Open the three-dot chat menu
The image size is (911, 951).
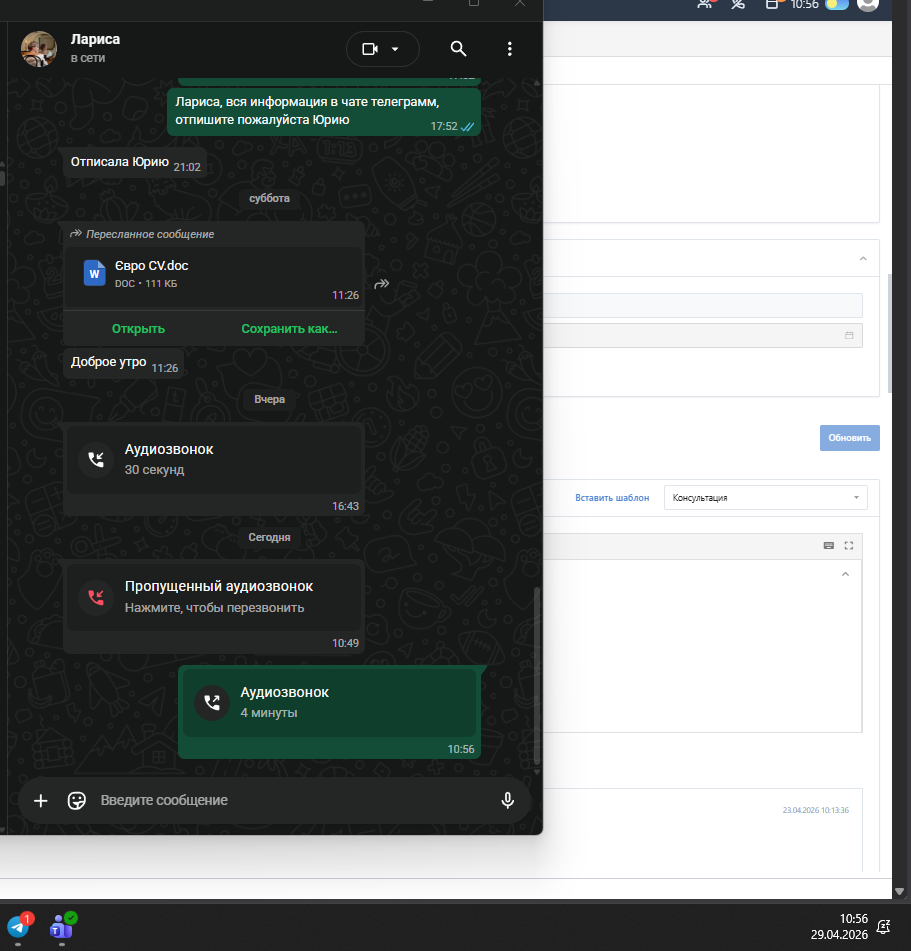509,49
